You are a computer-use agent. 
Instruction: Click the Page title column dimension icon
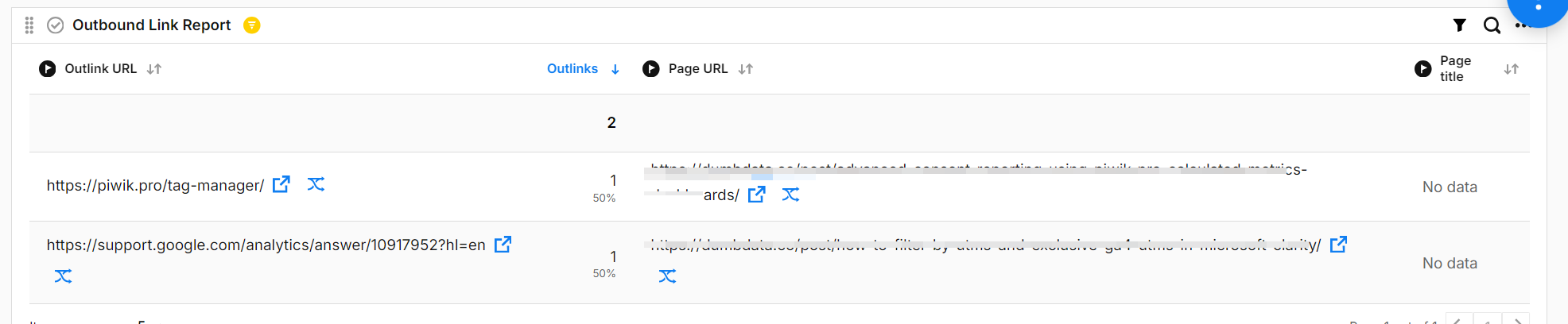coord(1423,69)
